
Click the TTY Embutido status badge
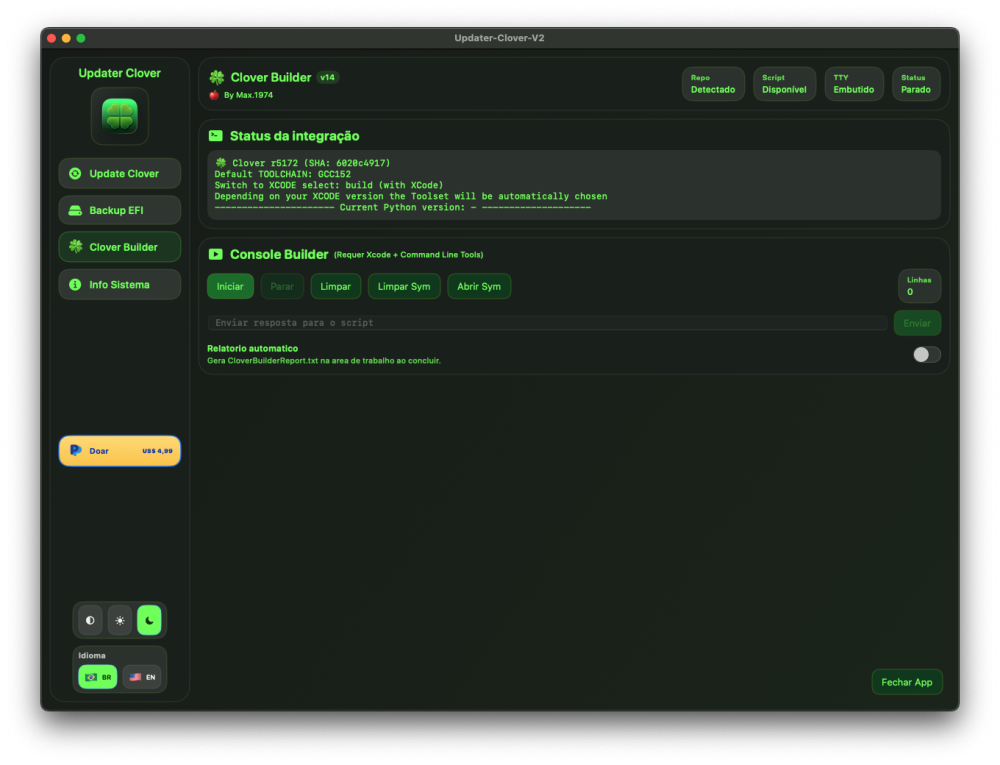854,84
